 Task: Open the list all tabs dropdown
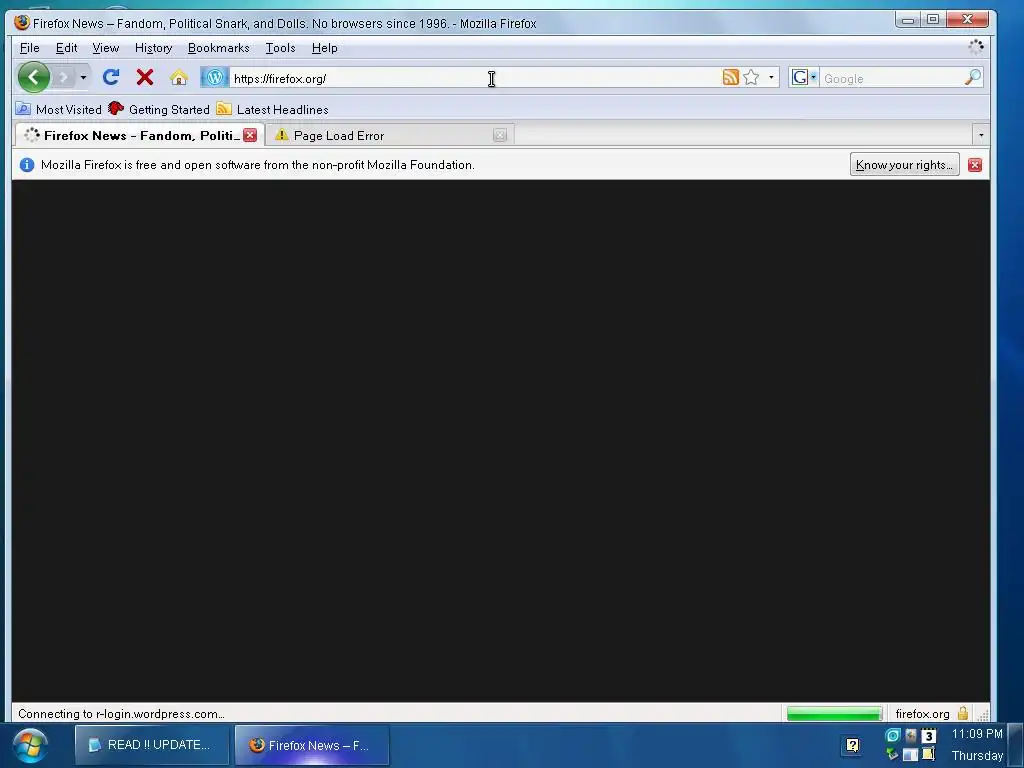(981, 135)
